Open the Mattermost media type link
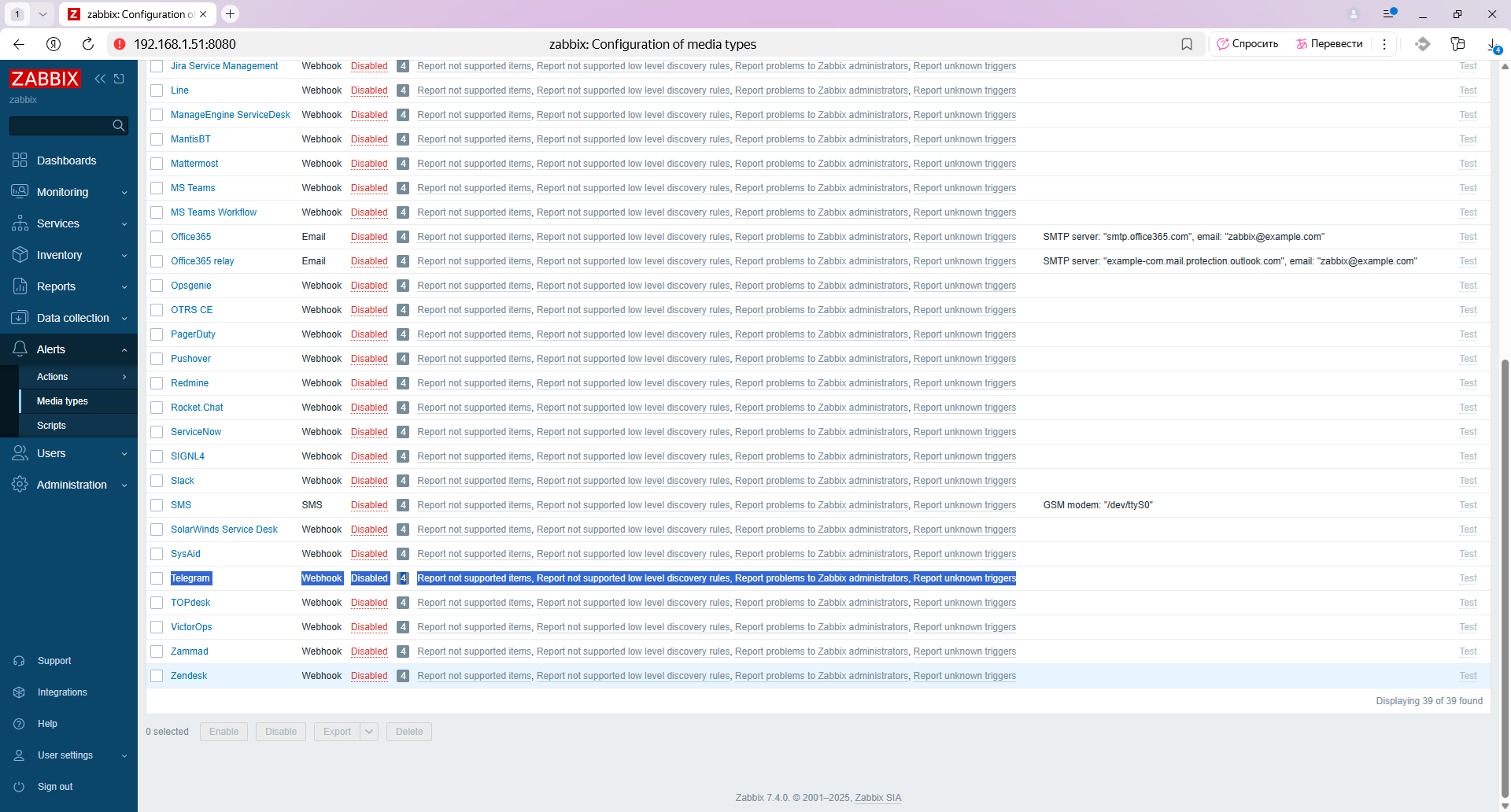 click(x=194, y=164)
